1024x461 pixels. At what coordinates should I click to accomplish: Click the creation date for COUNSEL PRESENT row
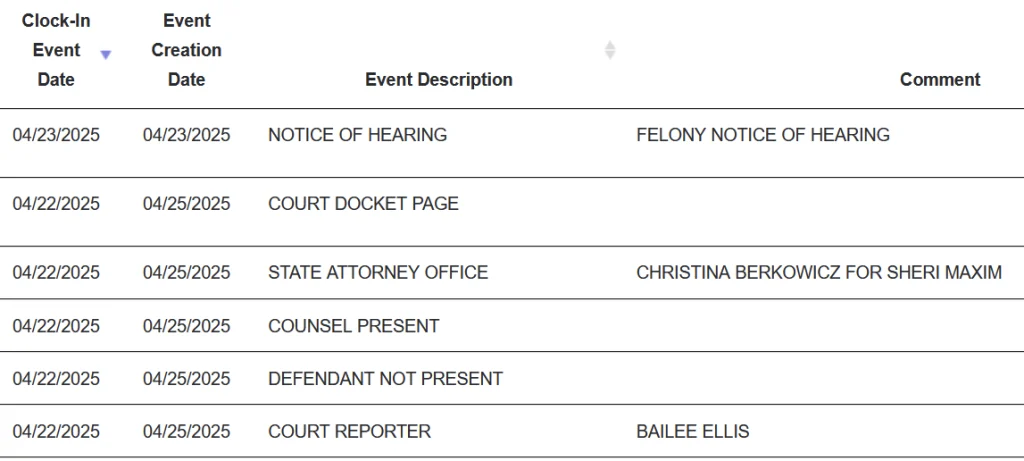tap(186, 326)
